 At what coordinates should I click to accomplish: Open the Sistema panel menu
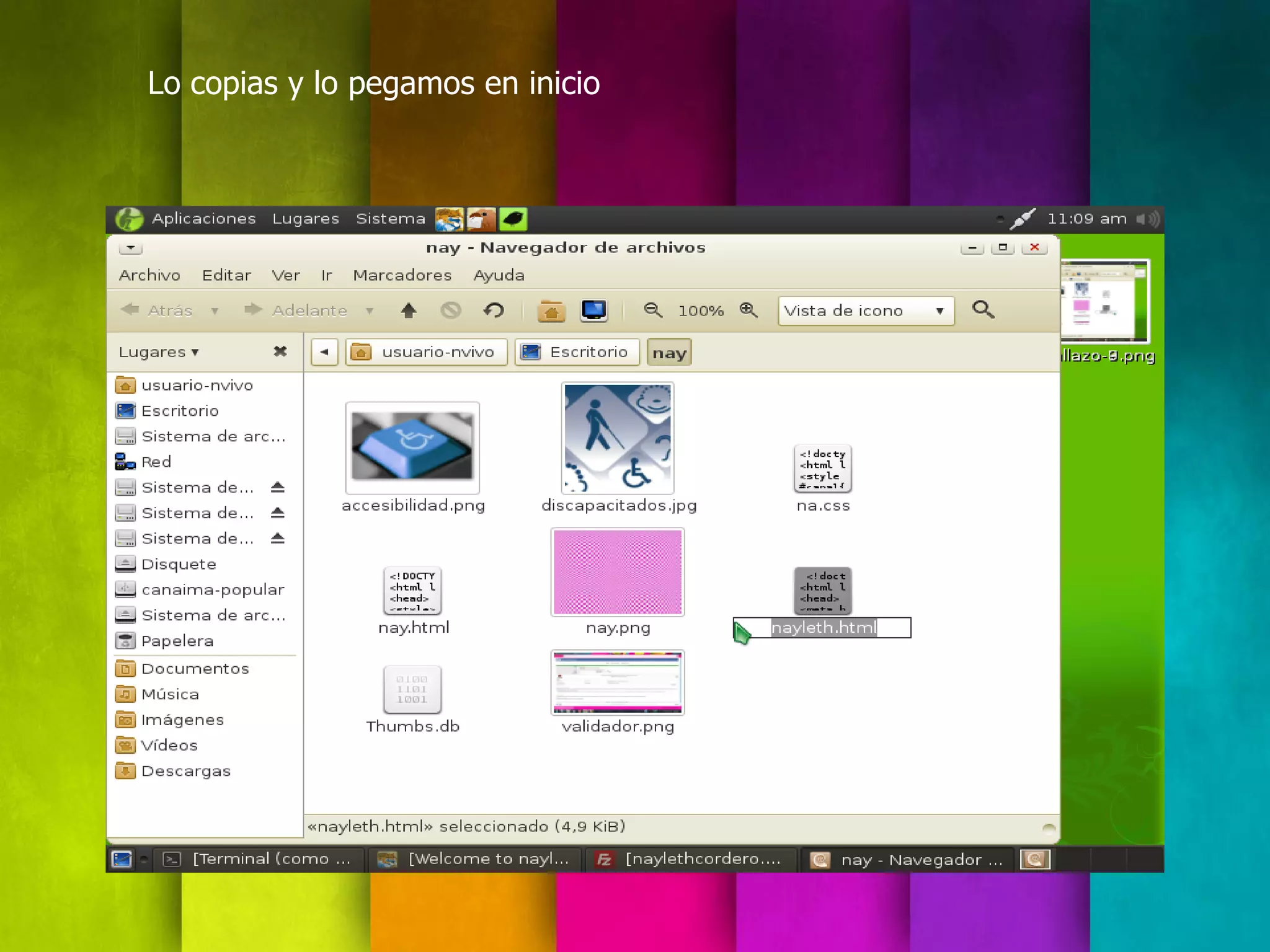pyautogui.click(x=391, y=219)
